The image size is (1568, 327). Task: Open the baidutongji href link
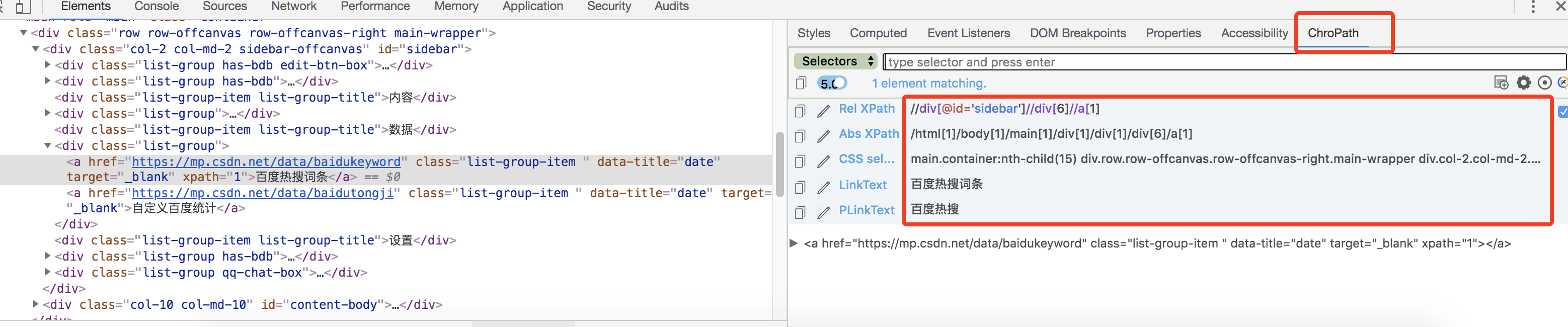(x=262, y=193)
